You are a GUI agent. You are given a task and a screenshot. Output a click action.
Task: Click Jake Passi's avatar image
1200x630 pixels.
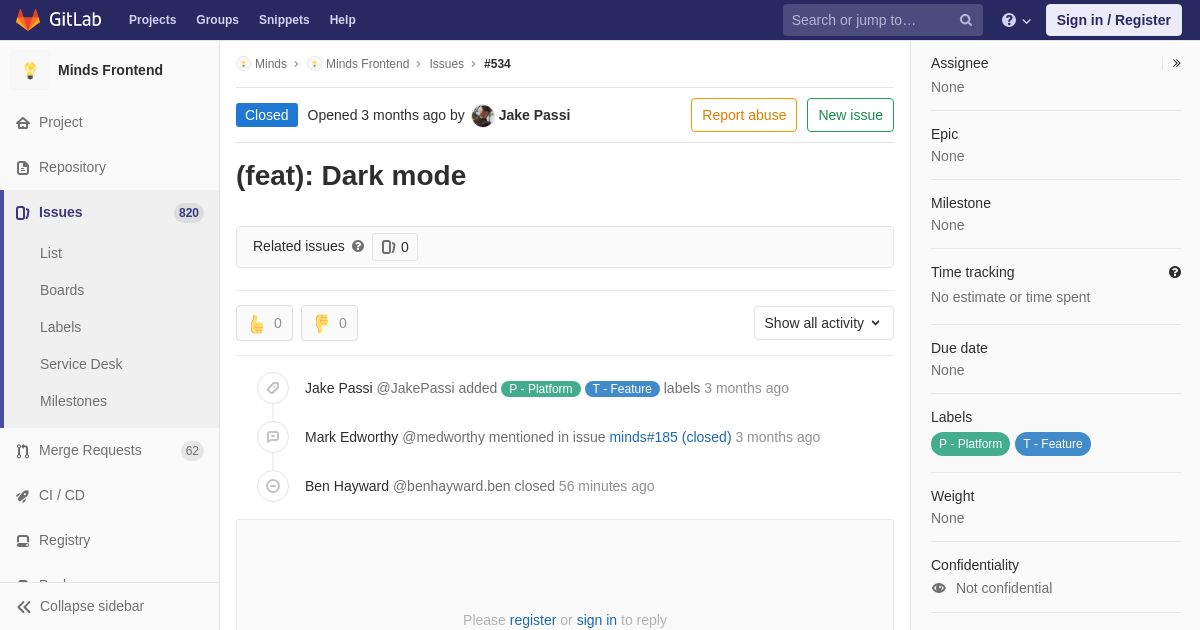[483, 115]
